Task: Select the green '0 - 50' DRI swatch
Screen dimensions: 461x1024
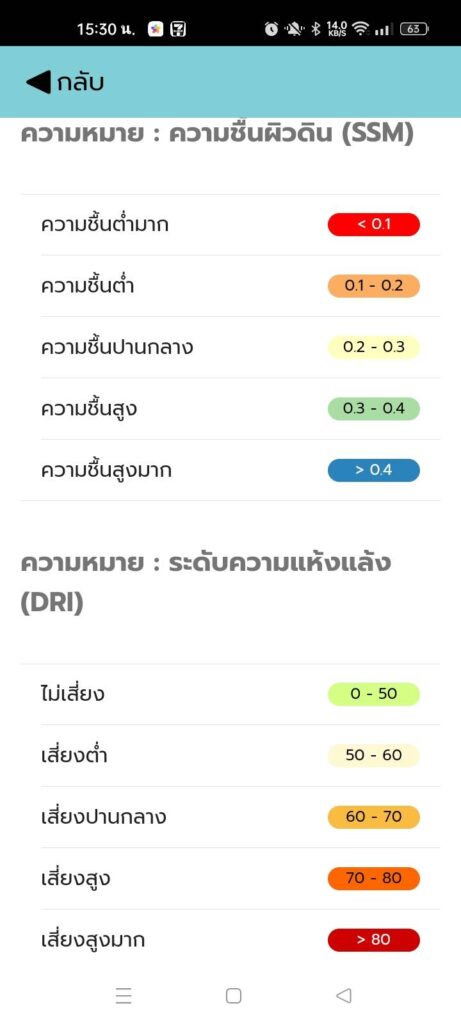Action: [374, 694]
